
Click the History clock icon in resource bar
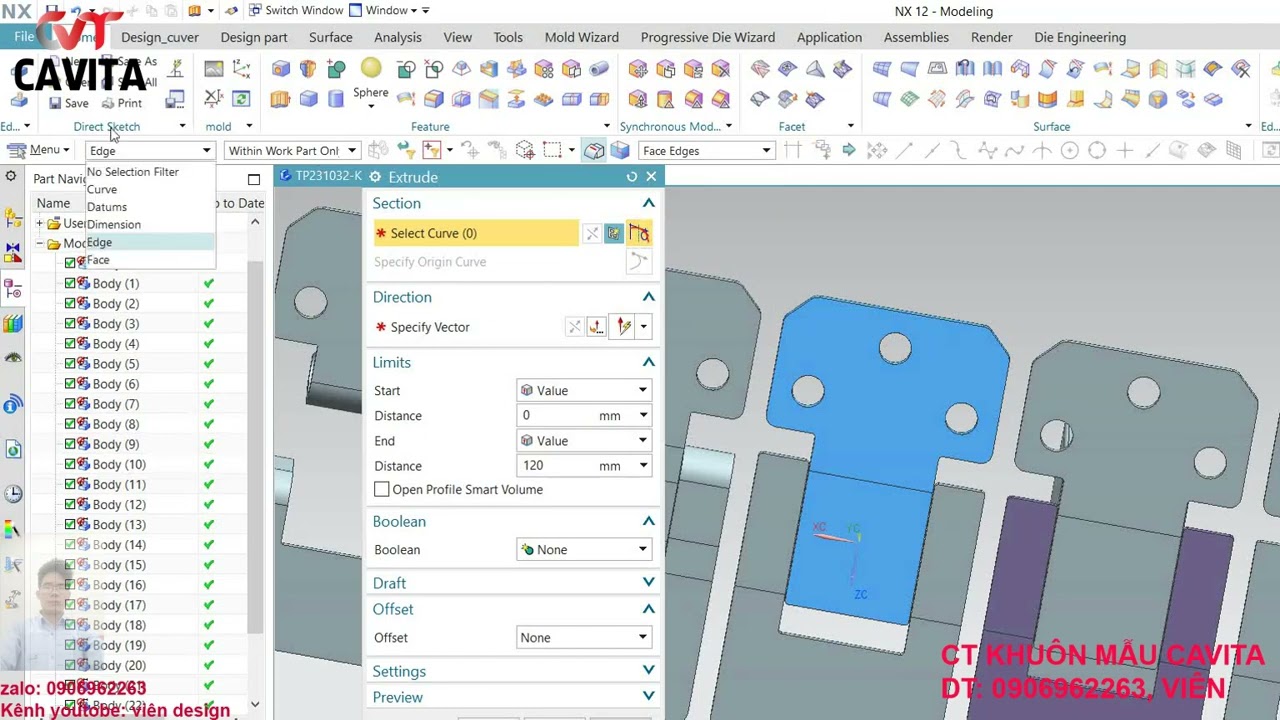click(13, 493)
